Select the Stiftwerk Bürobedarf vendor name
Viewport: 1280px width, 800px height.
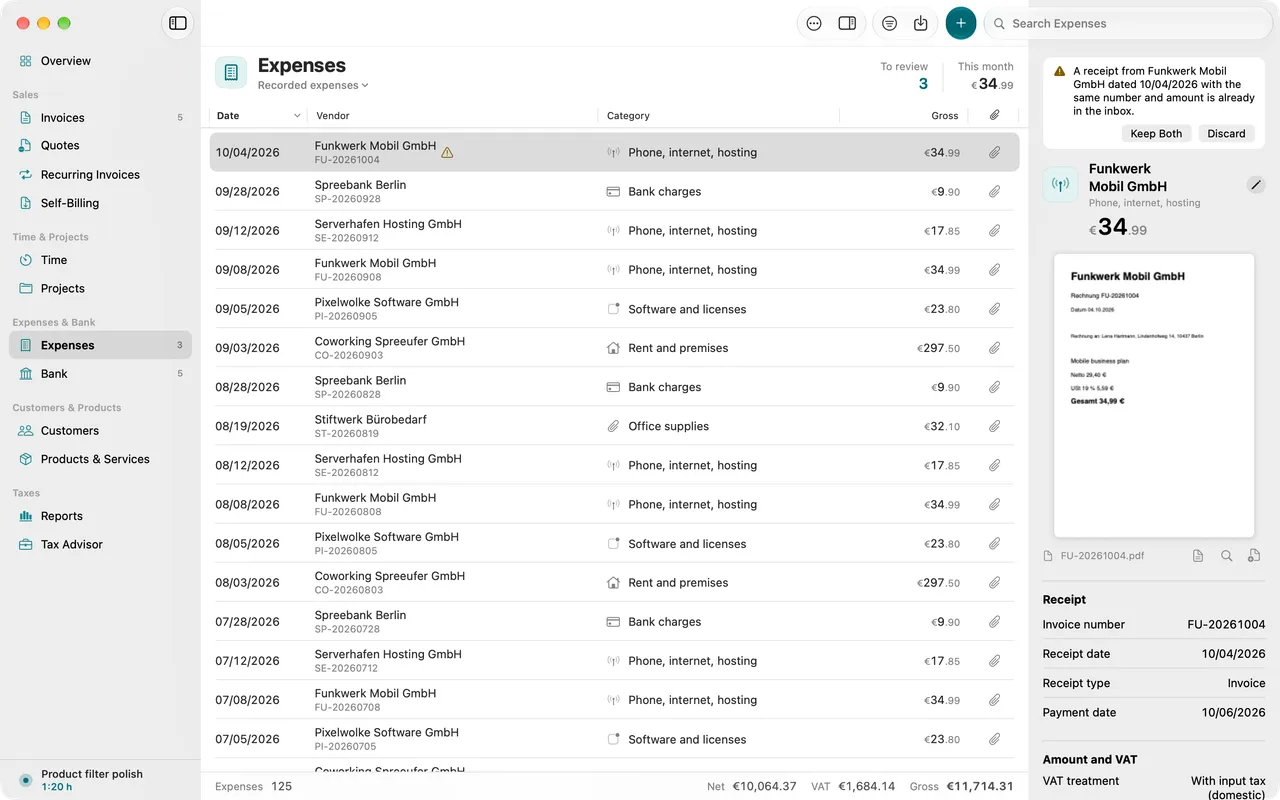[x=370, y=420]
